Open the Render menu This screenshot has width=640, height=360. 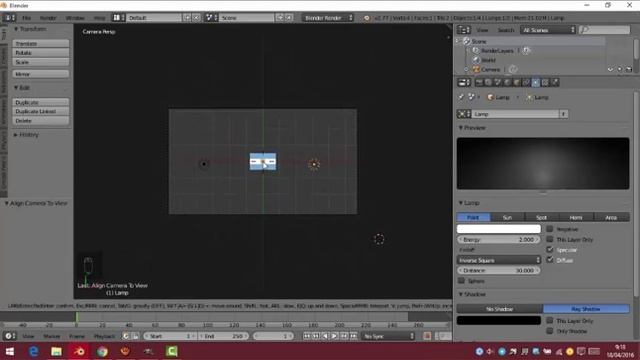tap(48, 18)
